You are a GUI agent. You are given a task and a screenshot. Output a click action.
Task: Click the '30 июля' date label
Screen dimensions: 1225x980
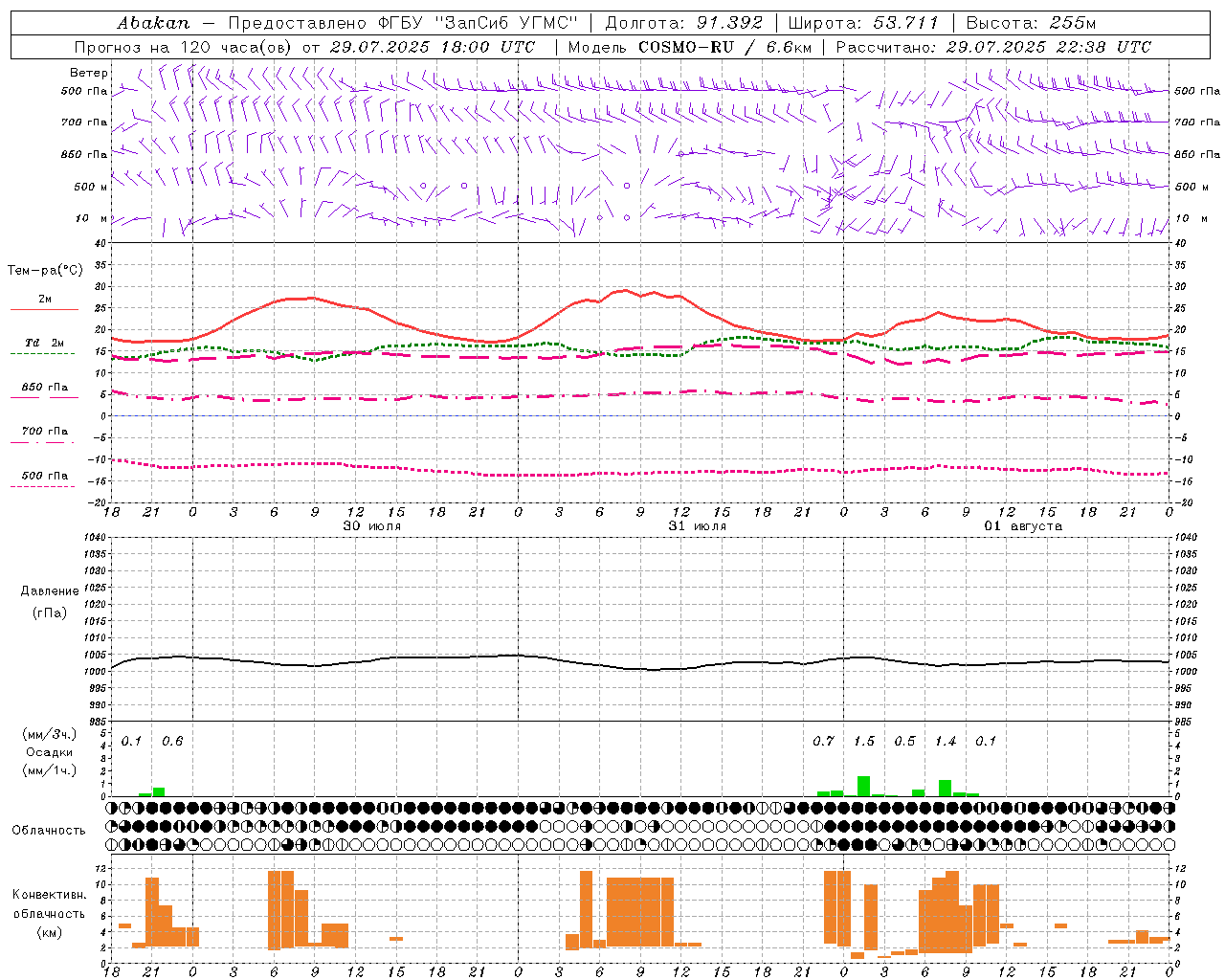click(372, 526)
